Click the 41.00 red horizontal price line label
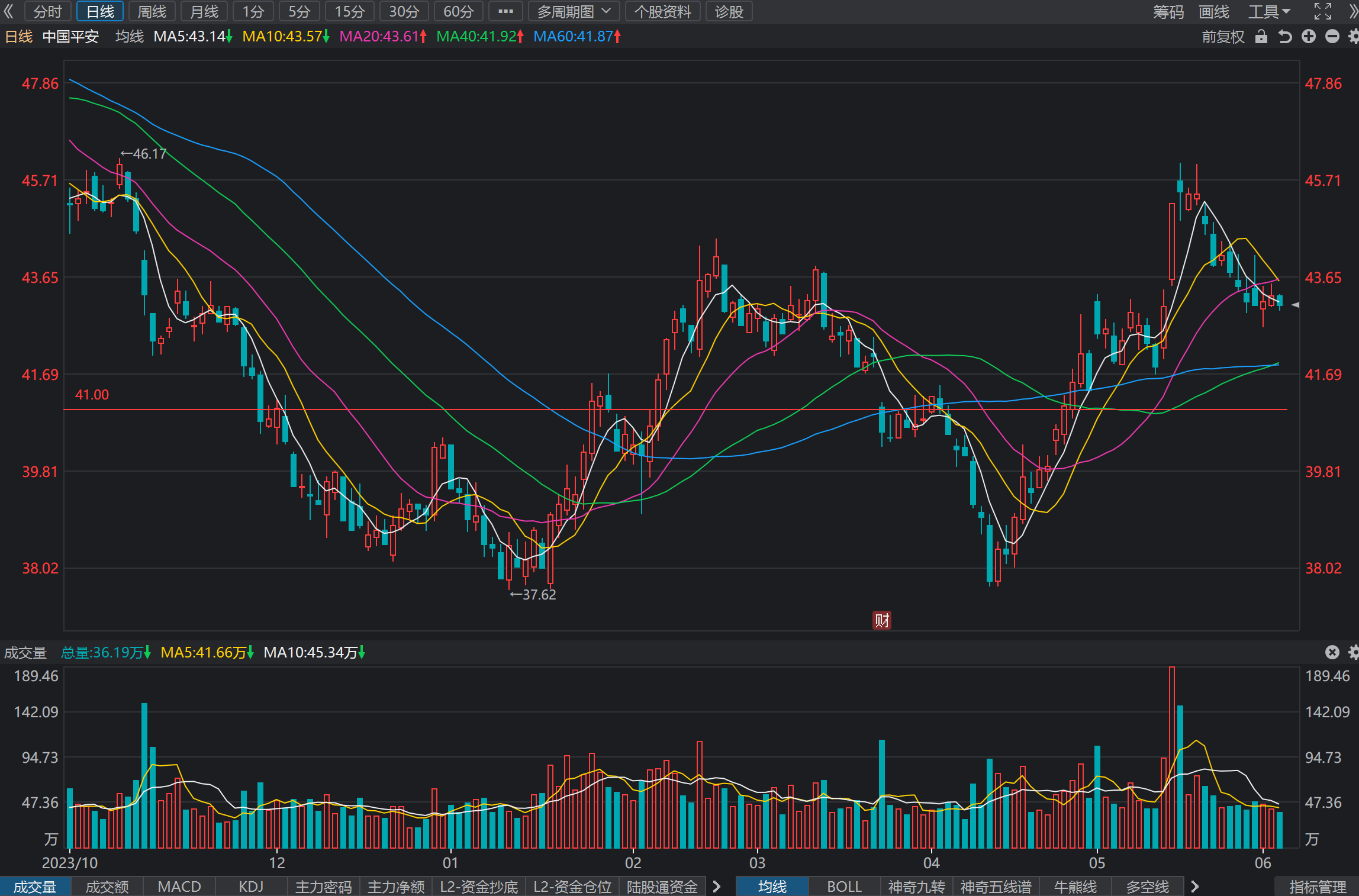The height and width of the screenshot is (896, 1359). 92,395
